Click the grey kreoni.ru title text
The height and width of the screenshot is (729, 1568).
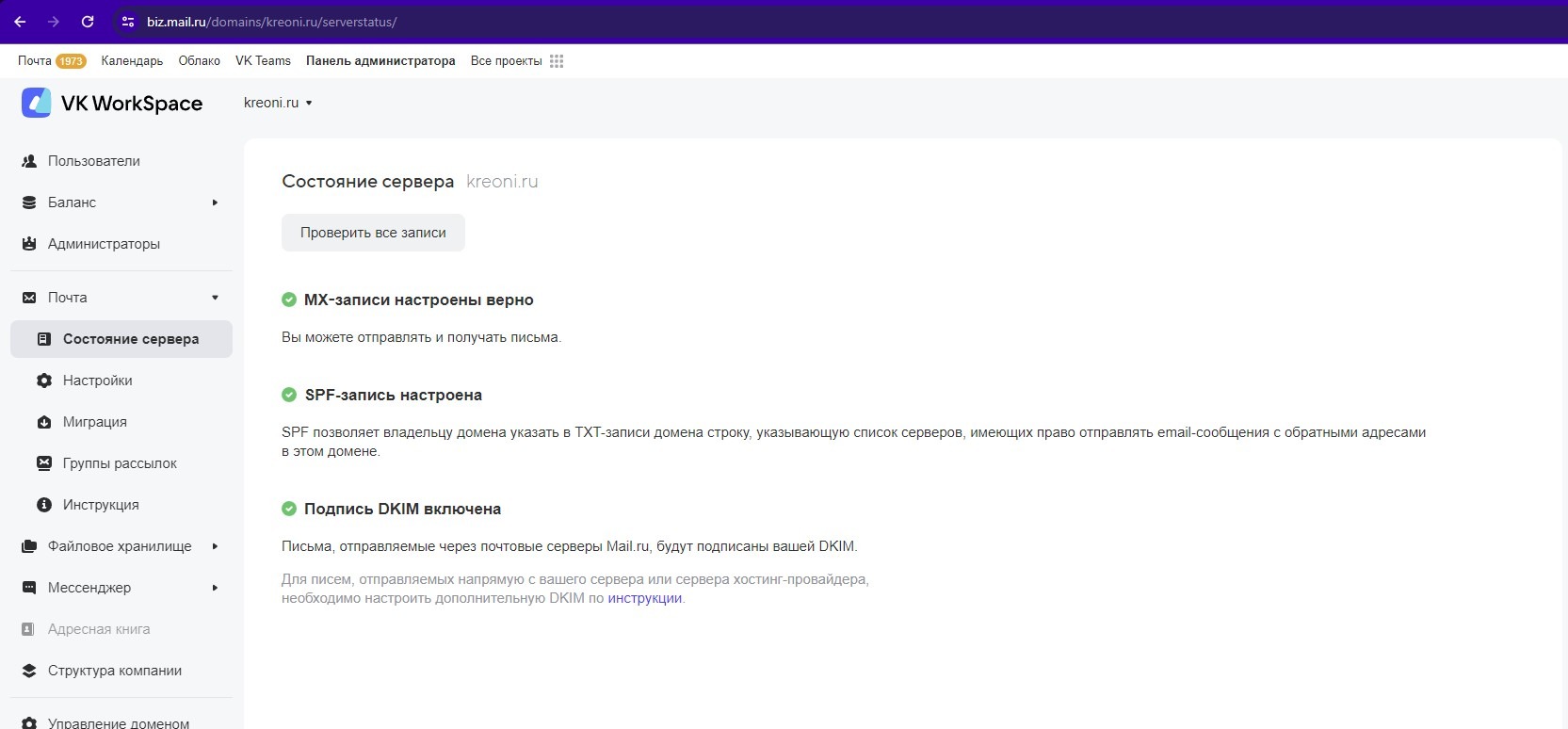502,182
